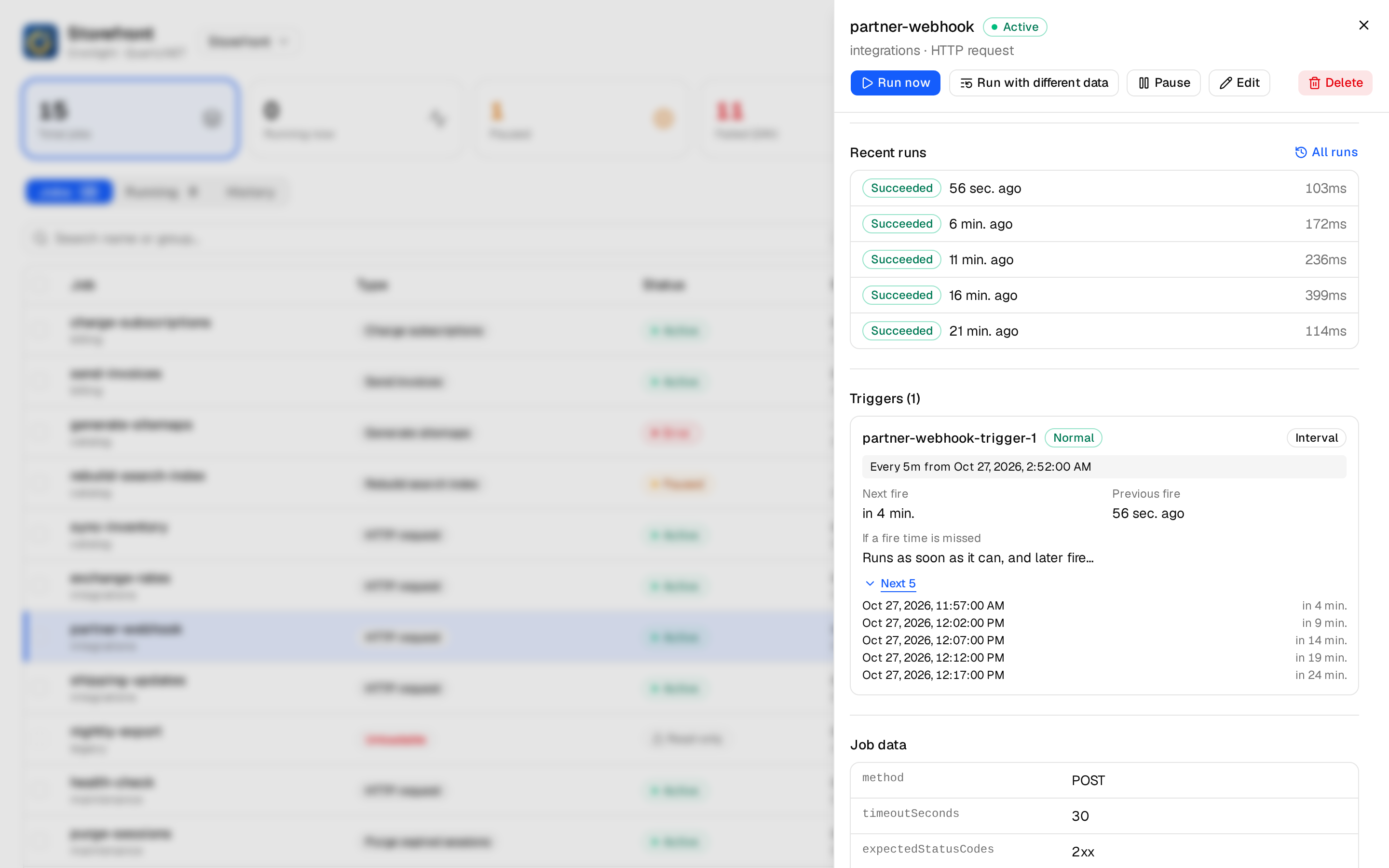
Task: Click the 103ms duration value
Action: click(1325, 188)
